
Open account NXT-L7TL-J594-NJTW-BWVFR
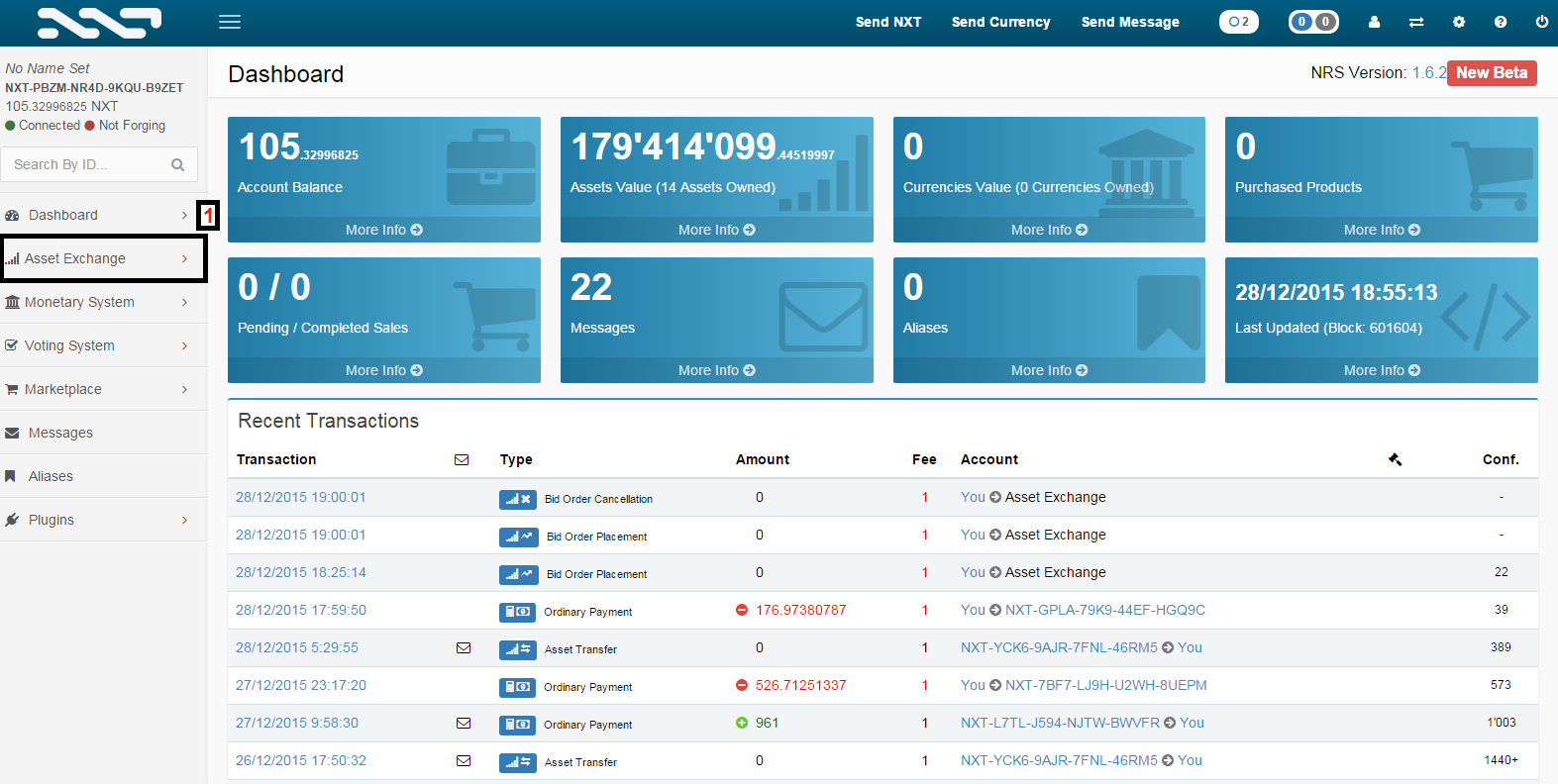(1060, 723)
